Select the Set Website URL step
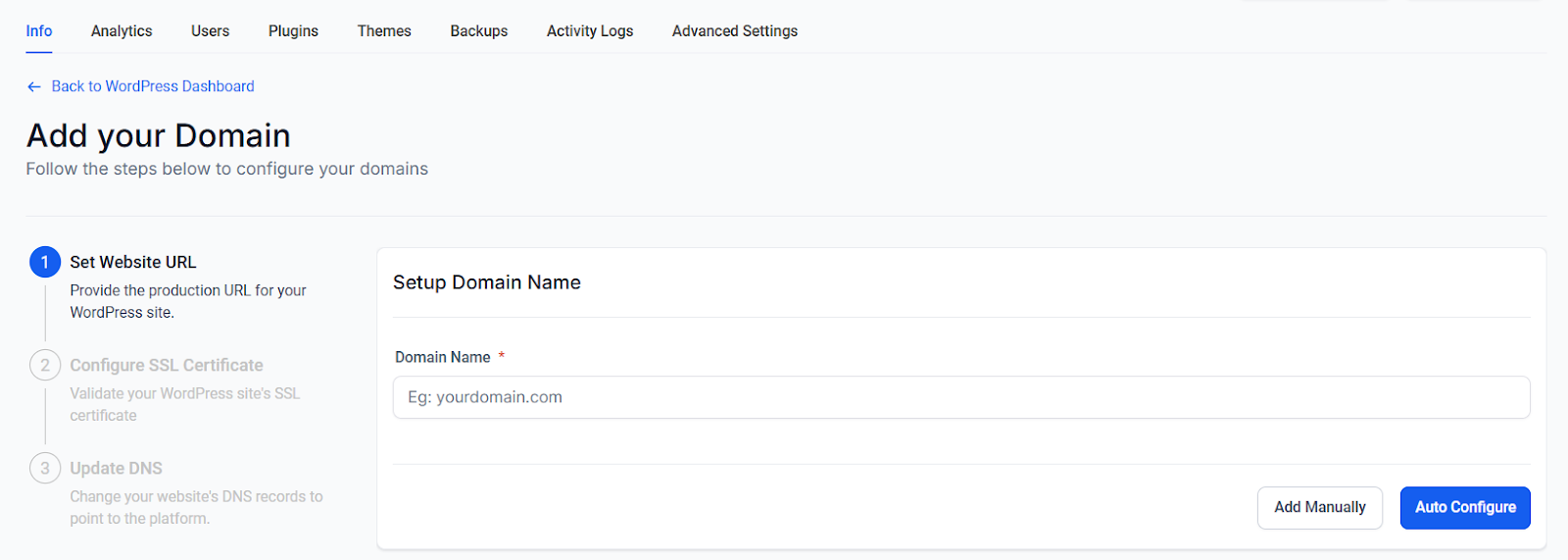The width and height of the screenshot is (1568, 560). click(133, 262)
